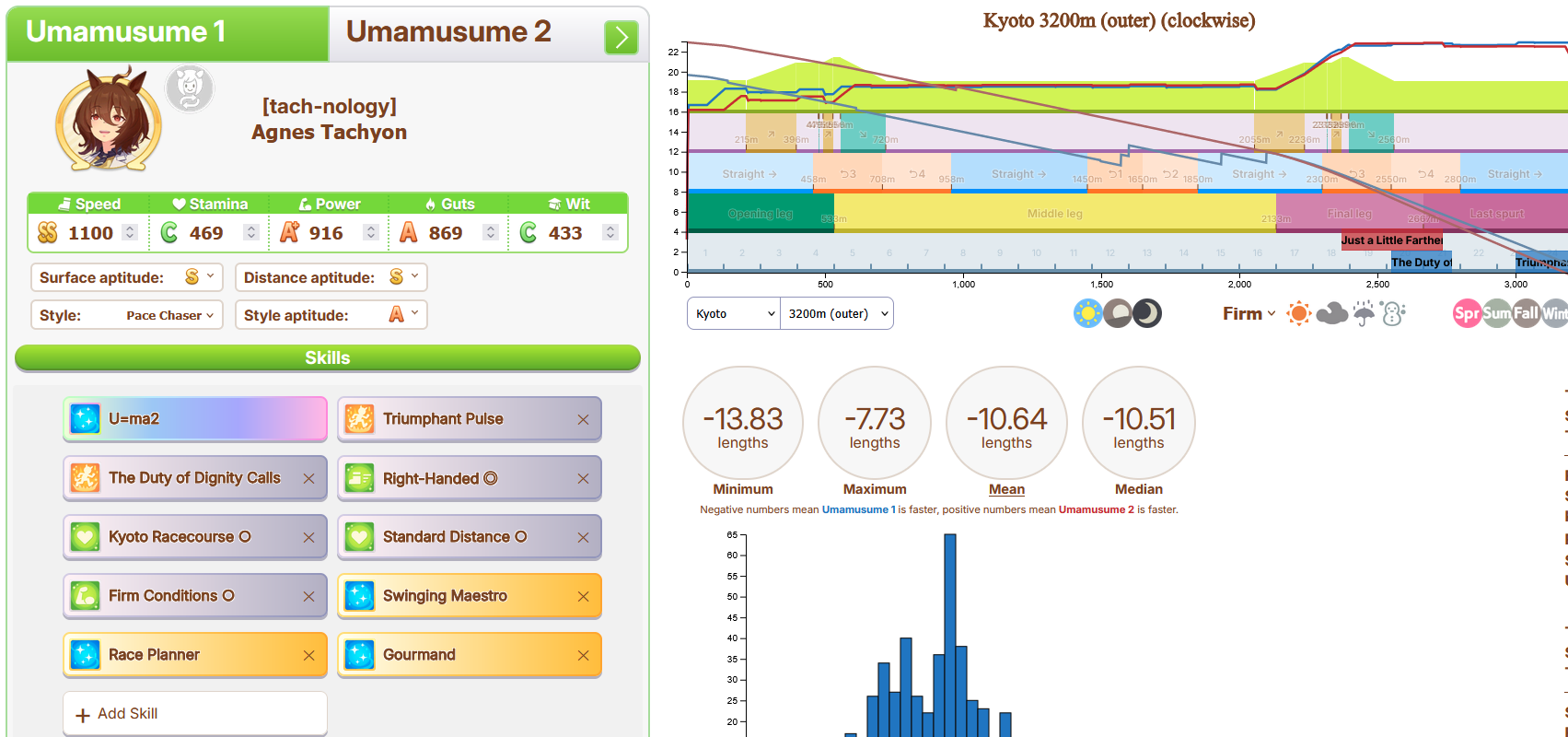The image size is (1568, 737).
Task: Click the Just a Little Farther chart marker
Action: point(1391,240)
